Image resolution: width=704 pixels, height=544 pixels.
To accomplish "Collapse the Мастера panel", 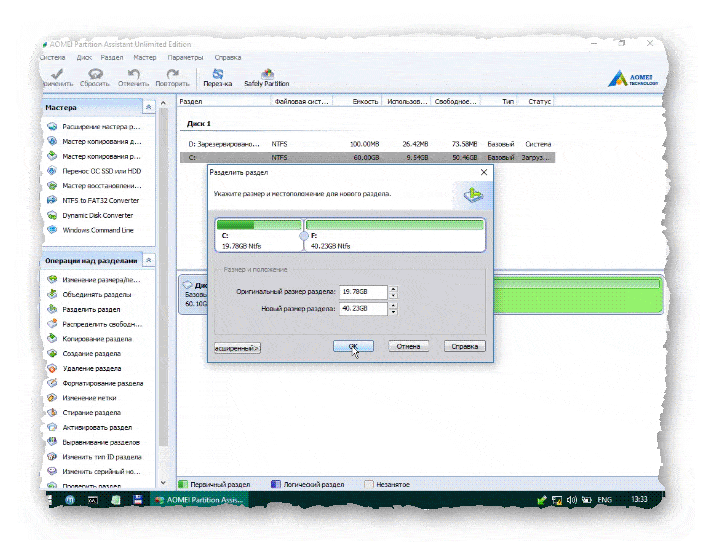I will point(148,107).
